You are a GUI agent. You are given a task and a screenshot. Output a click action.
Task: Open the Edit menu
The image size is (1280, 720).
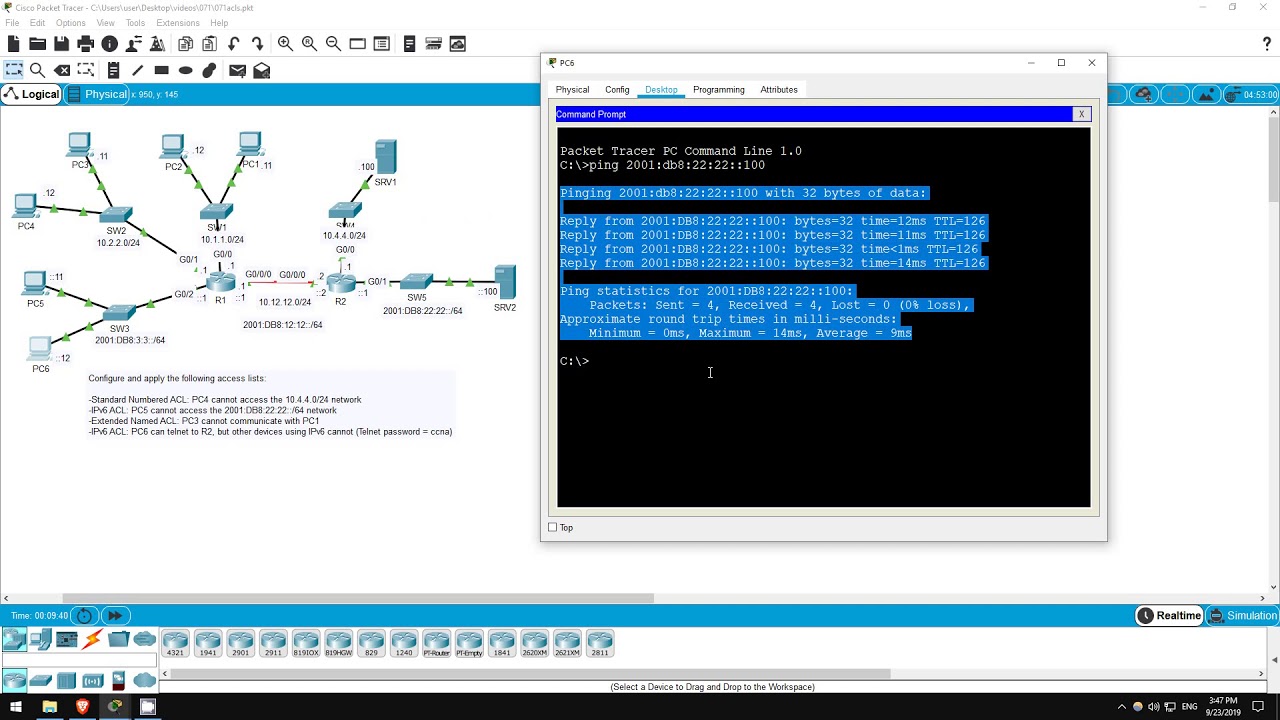pos(37,23)
